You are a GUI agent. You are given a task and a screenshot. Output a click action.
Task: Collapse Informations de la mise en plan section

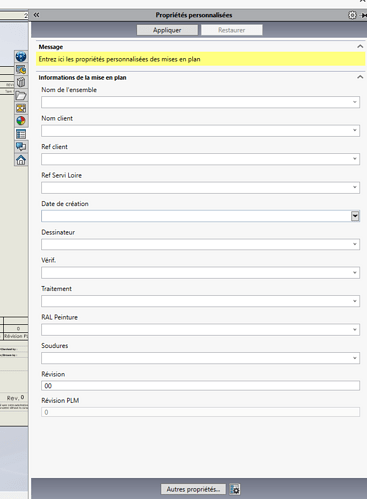360,77
